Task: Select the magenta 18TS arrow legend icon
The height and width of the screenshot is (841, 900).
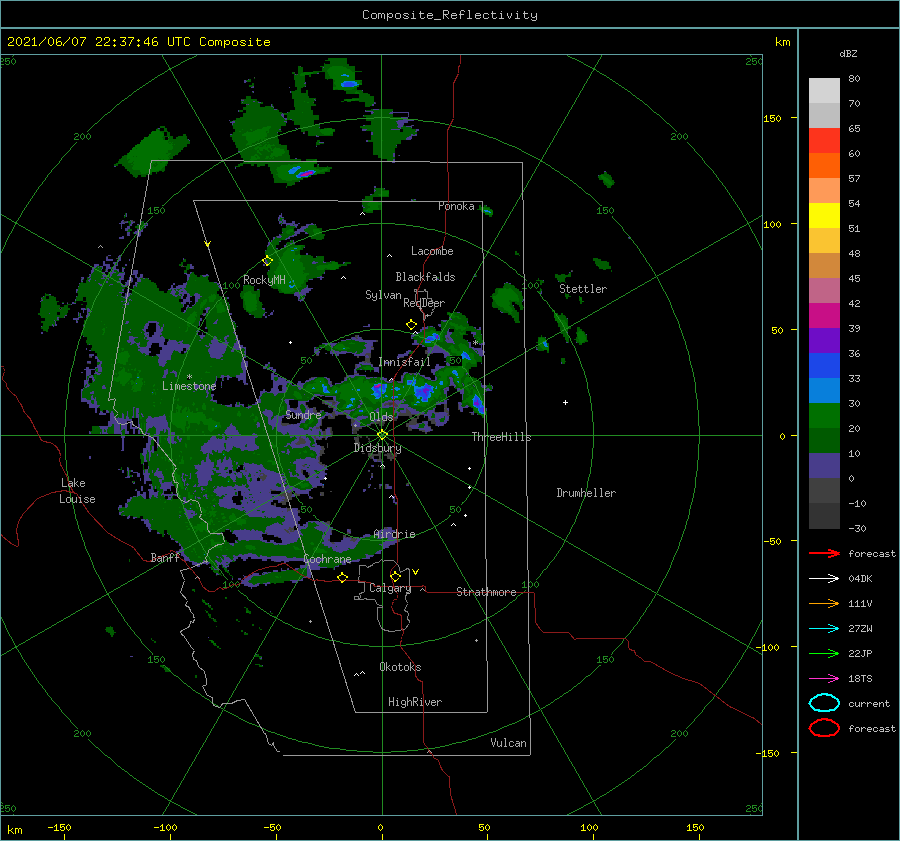Action: 824,679
